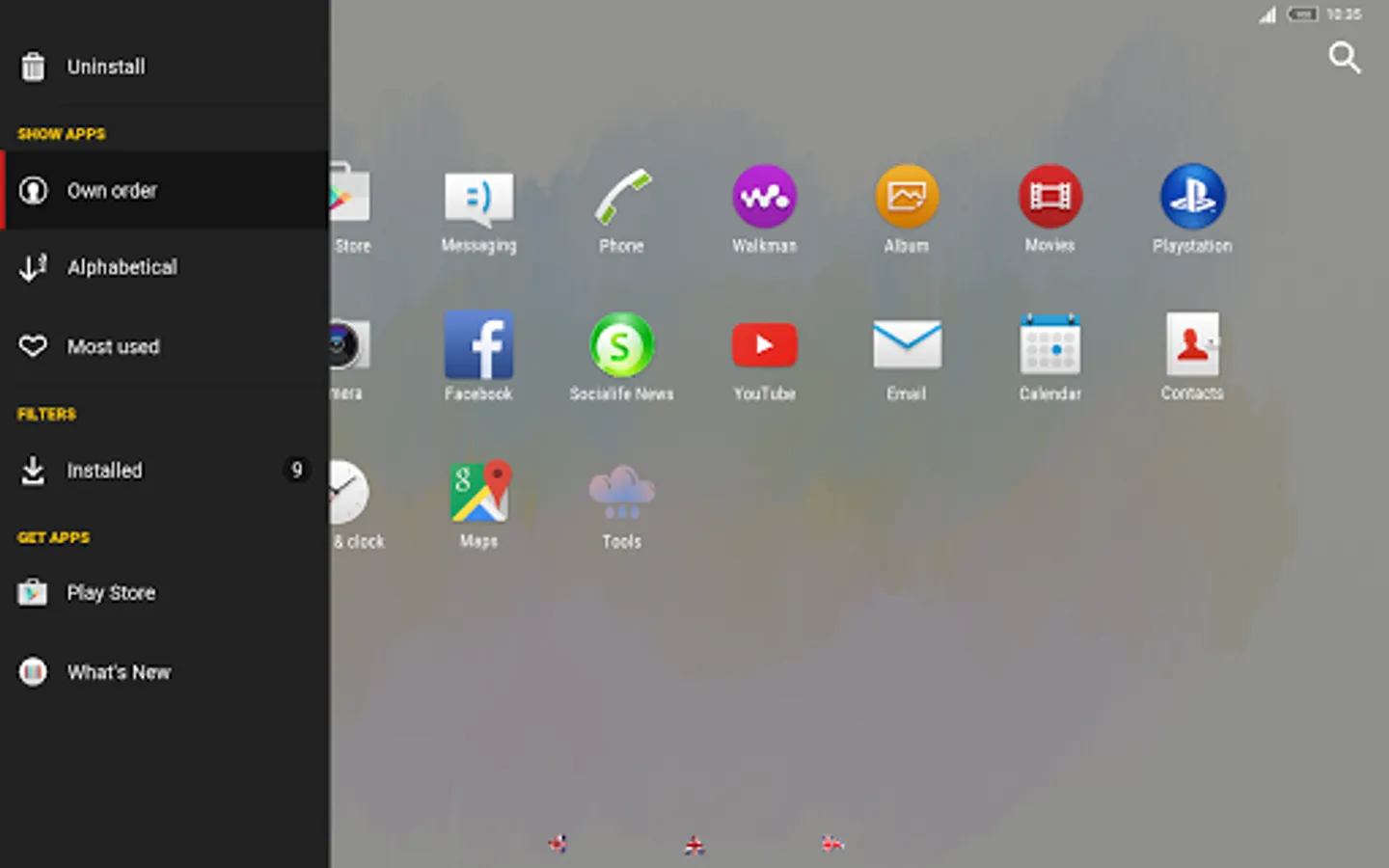Viewport: 1389px width, 868px height.
Task: Click the person icon beside Own order
Action: point(33,190)
